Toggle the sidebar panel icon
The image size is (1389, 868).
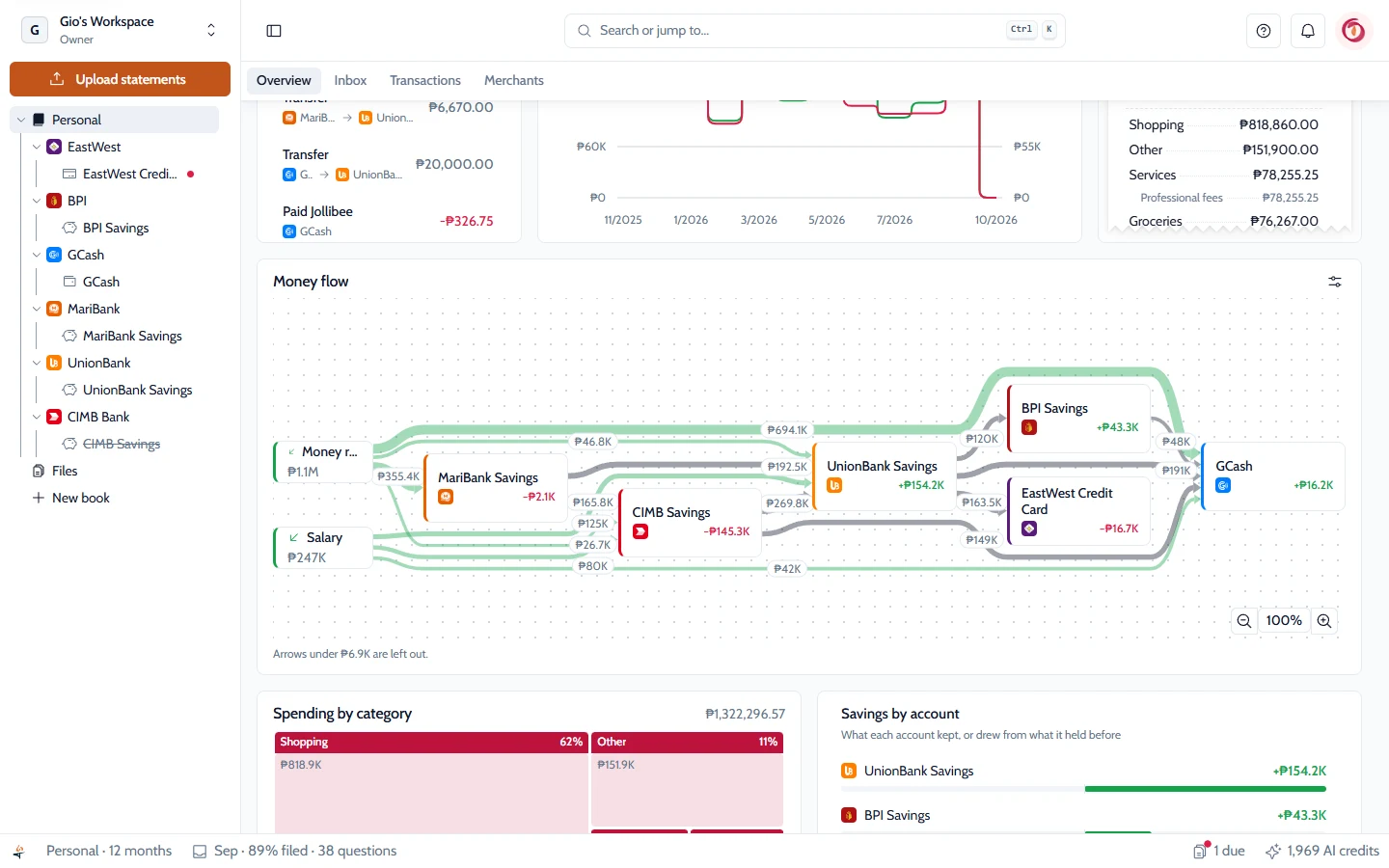pyautogui.click(x=274, y=31)
